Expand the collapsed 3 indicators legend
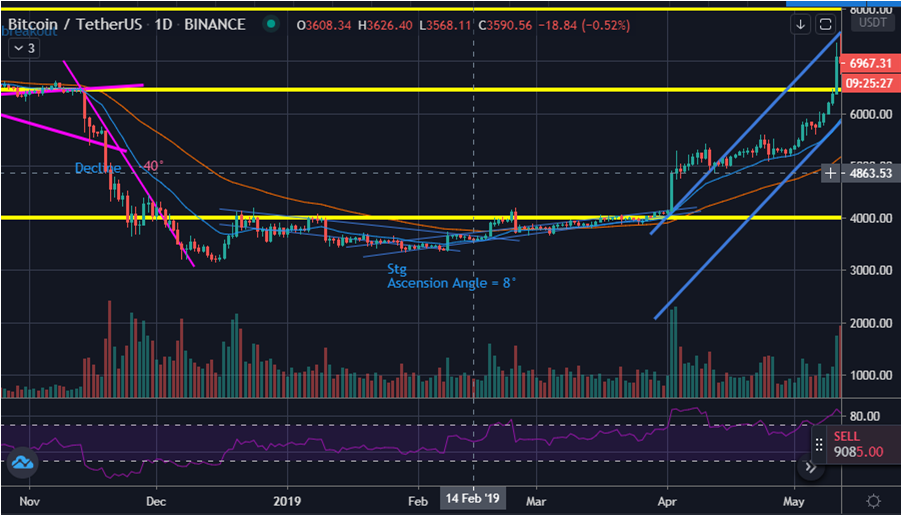 (x=24, y=47)
